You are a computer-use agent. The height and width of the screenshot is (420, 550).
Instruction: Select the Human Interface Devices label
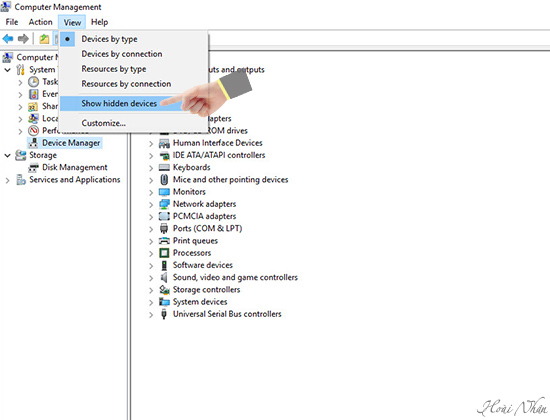point(217,143)
